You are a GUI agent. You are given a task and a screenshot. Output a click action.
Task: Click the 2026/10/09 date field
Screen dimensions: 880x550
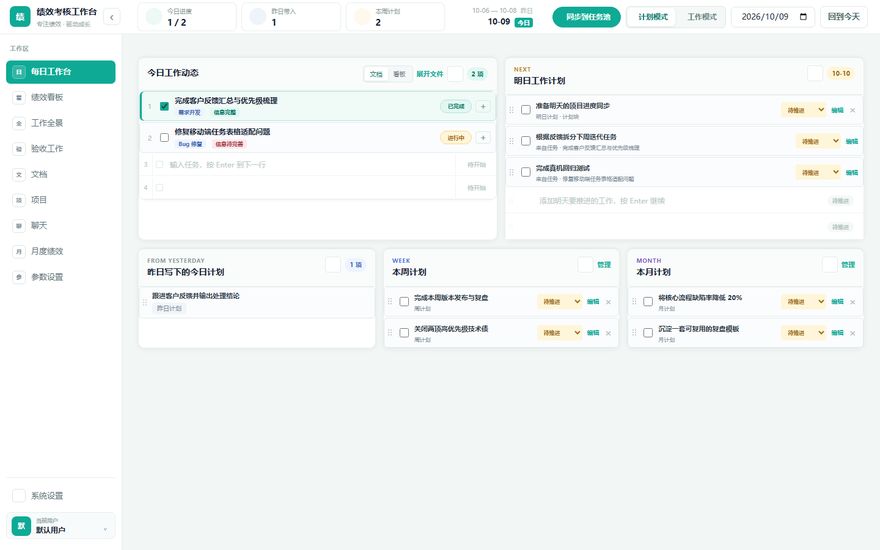point(773,17)
